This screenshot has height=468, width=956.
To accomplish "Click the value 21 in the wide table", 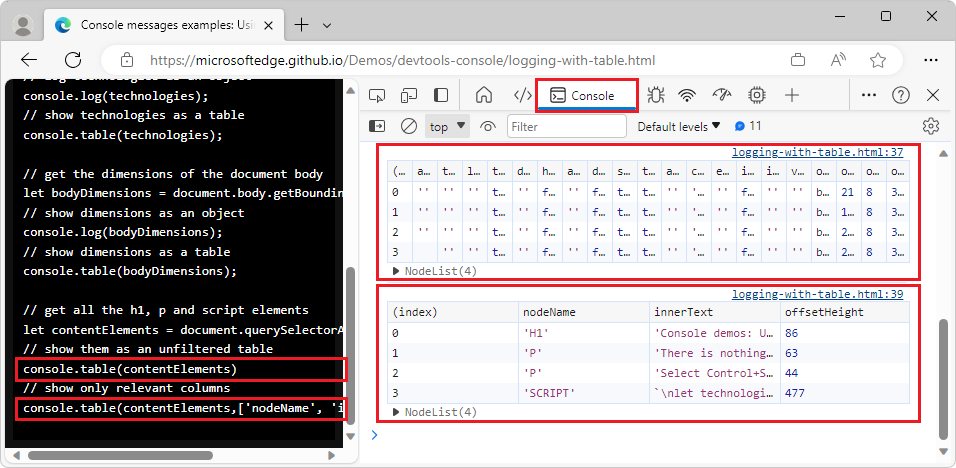I will tap(848, 192).
